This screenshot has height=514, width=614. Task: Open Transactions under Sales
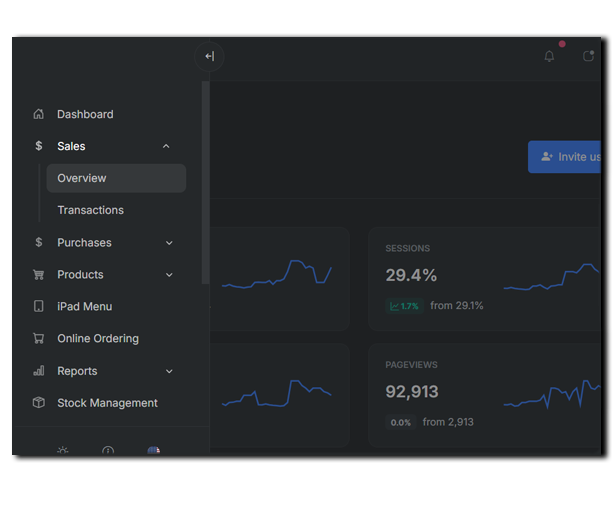(91, 210)
